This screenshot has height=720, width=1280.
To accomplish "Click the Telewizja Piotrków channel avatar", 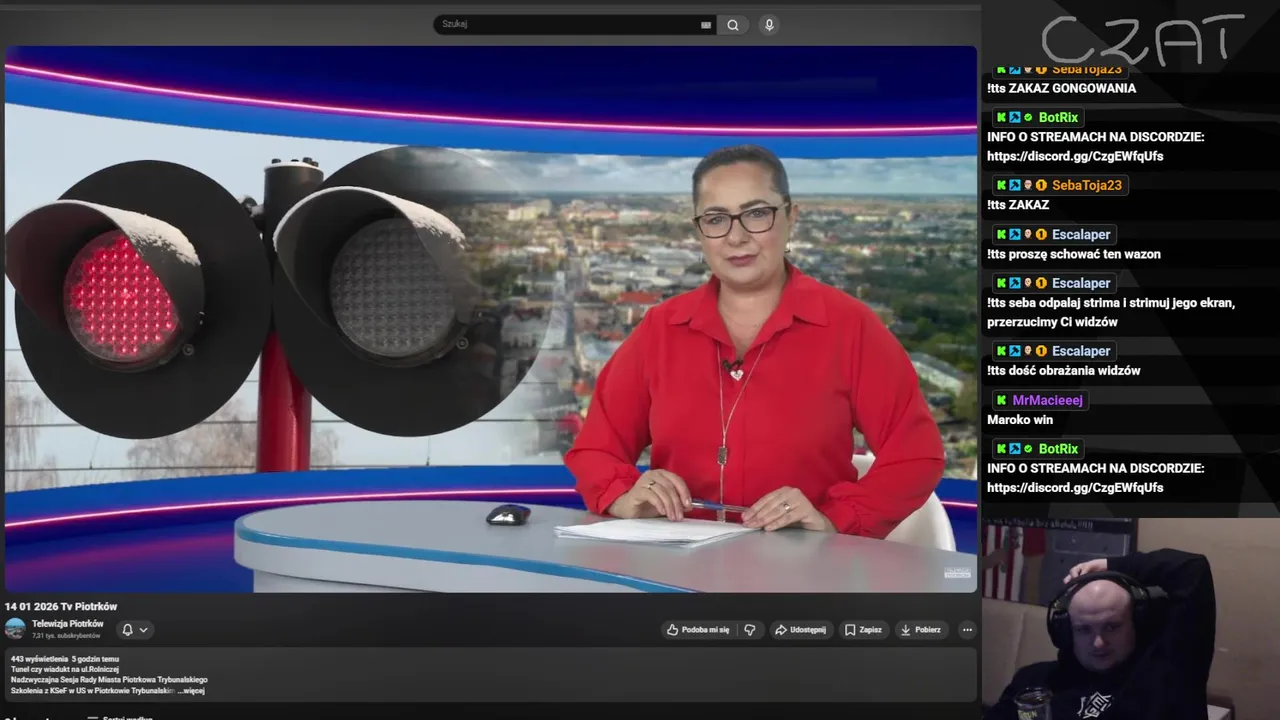I will coord(15,629).
